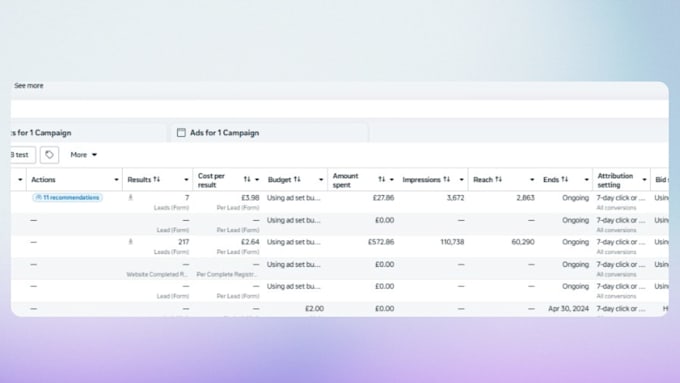Click the Impressions column header label

pos(421,180)
